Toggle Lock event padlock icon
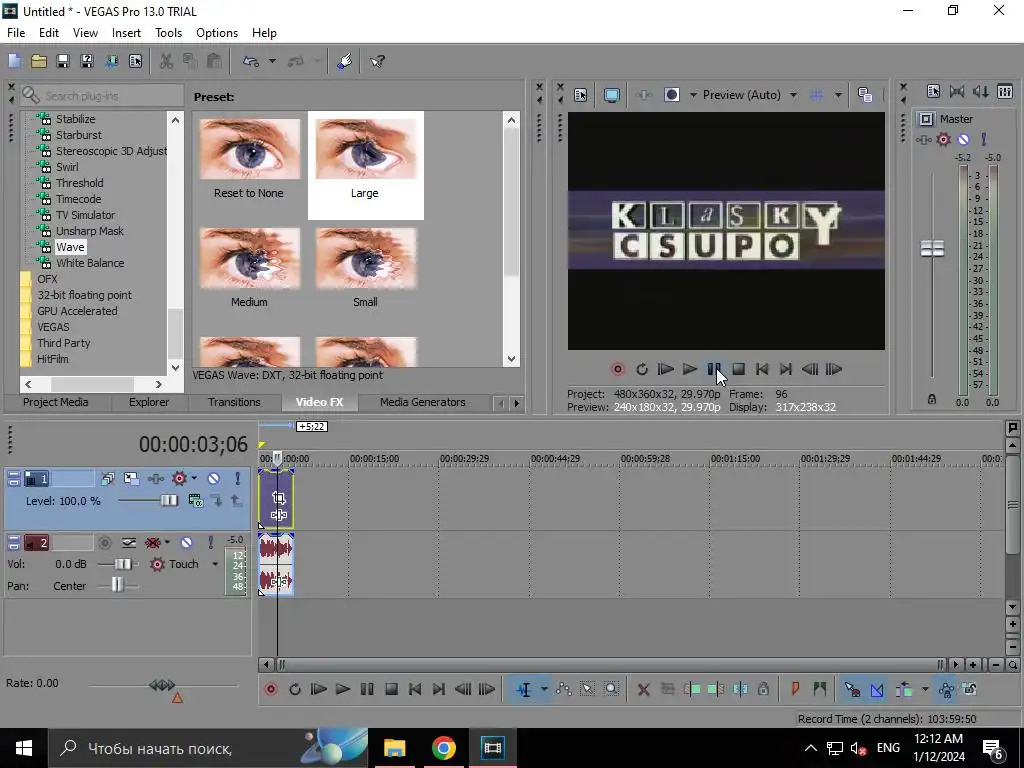The image size is (1024, 768). [x=763, y=690]
